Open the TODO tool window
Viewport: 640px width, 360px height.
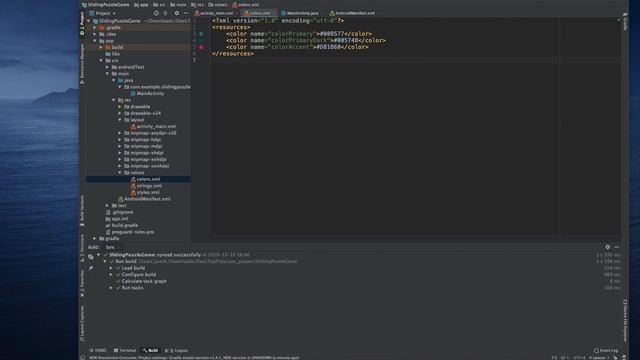click(x=98, y=350)
